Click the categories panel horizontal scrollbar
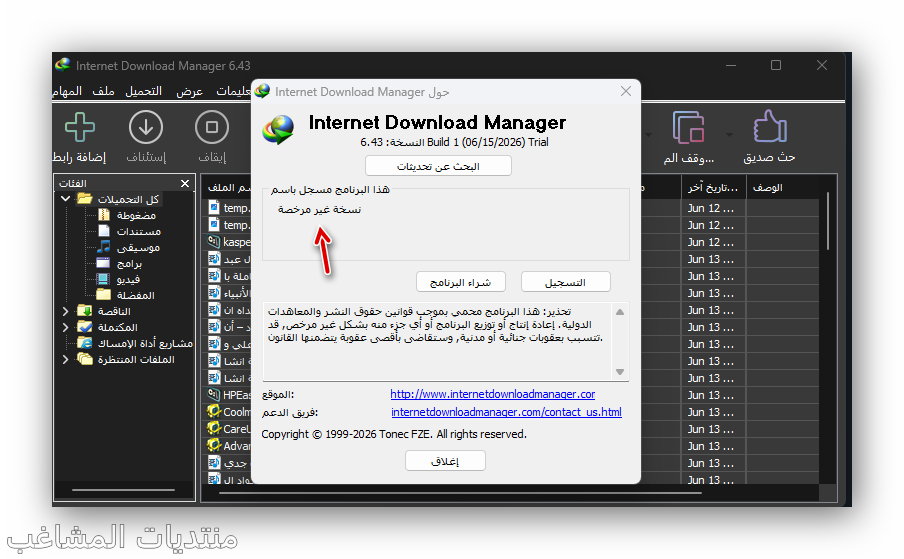The image size is (904, 559). coord(123,490)
